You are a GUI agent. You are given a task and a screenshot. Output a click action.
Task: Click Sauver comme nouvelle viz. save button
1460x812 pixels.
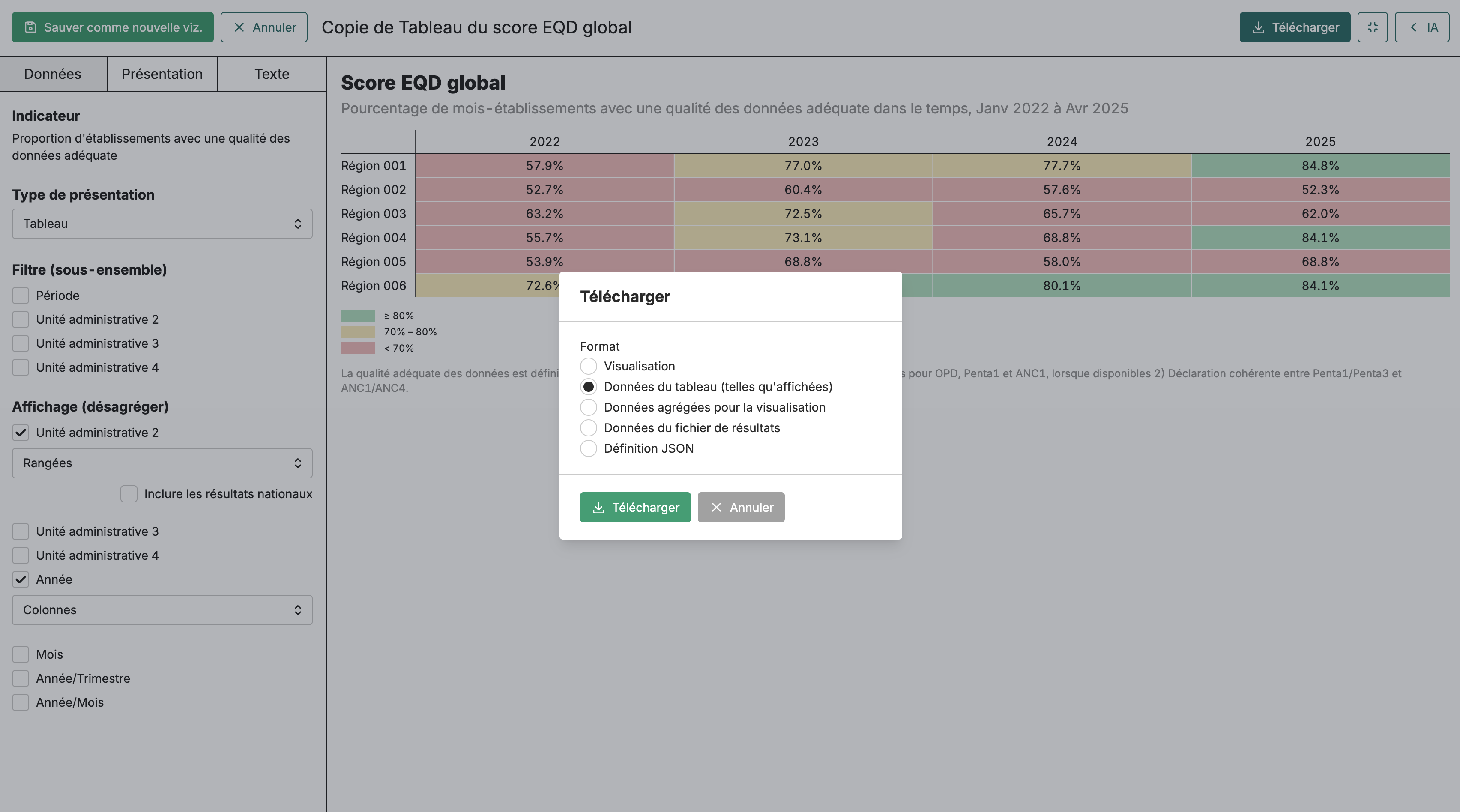point(113,27)
